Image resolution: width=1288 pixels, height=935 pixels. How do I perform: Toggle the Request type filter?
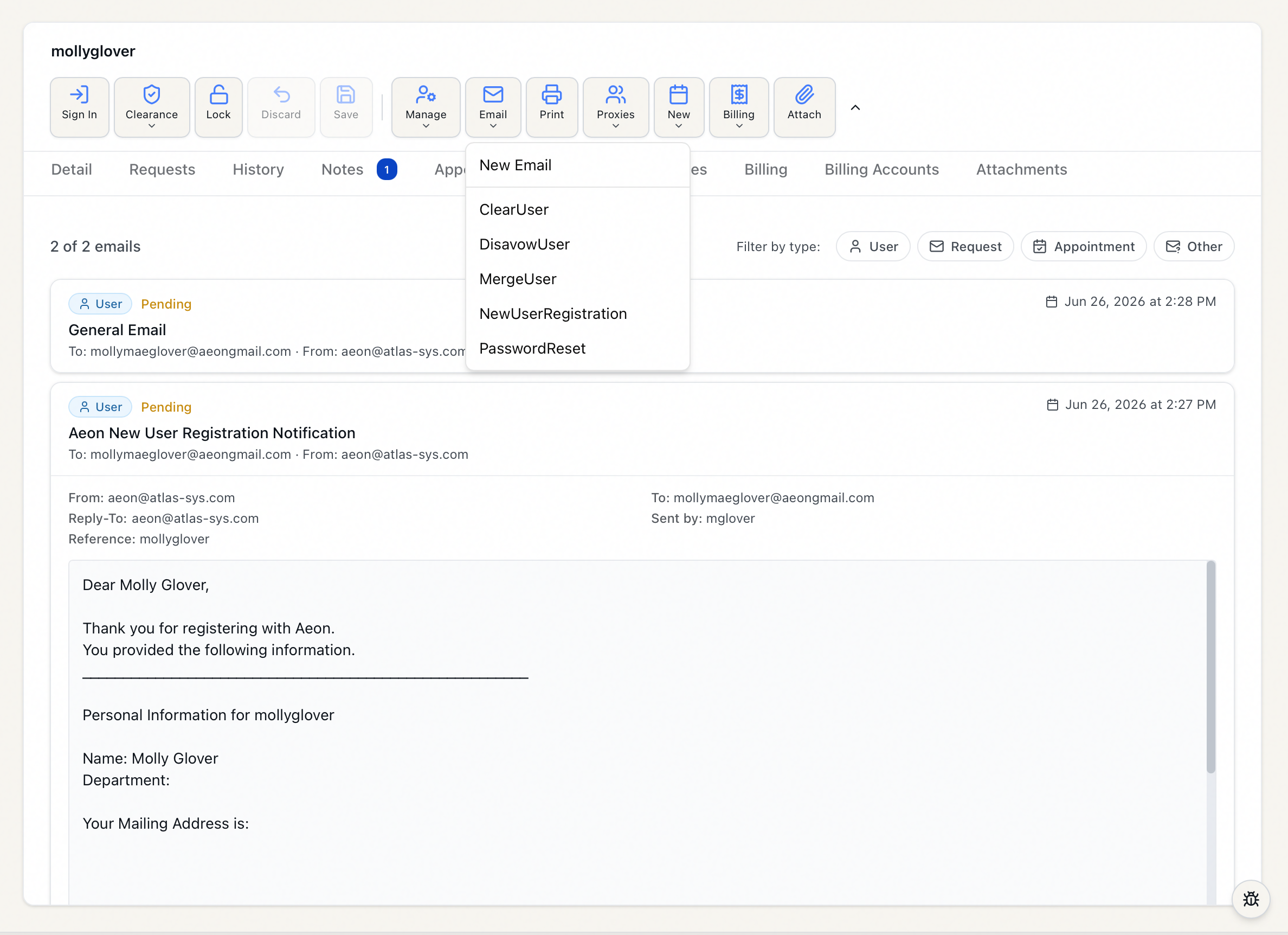tap(965, 247)
